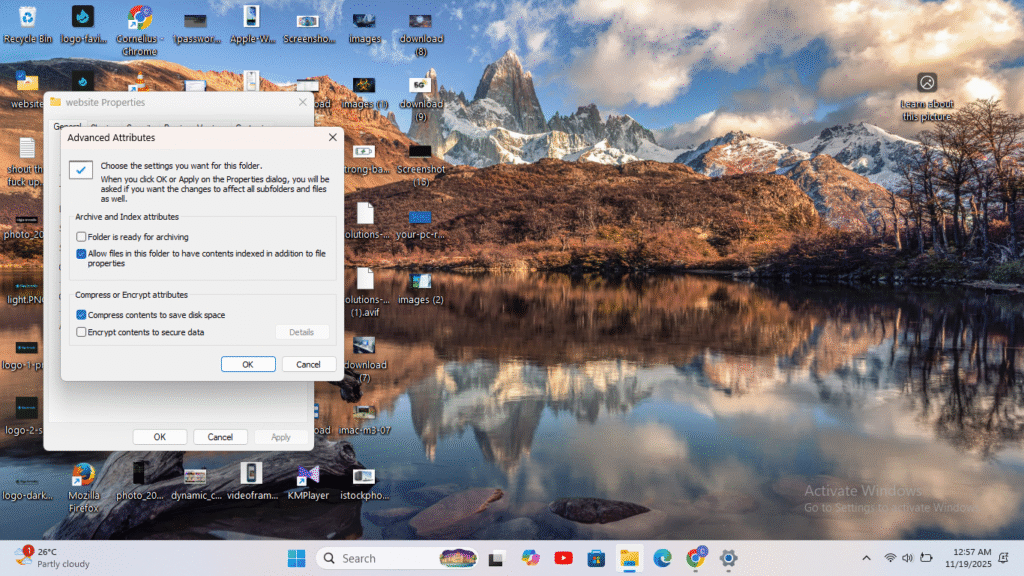Select the Cornelius Chrome desktop shortcut
The width and height of the screenshot is (1024, 576).
(139, 18)
